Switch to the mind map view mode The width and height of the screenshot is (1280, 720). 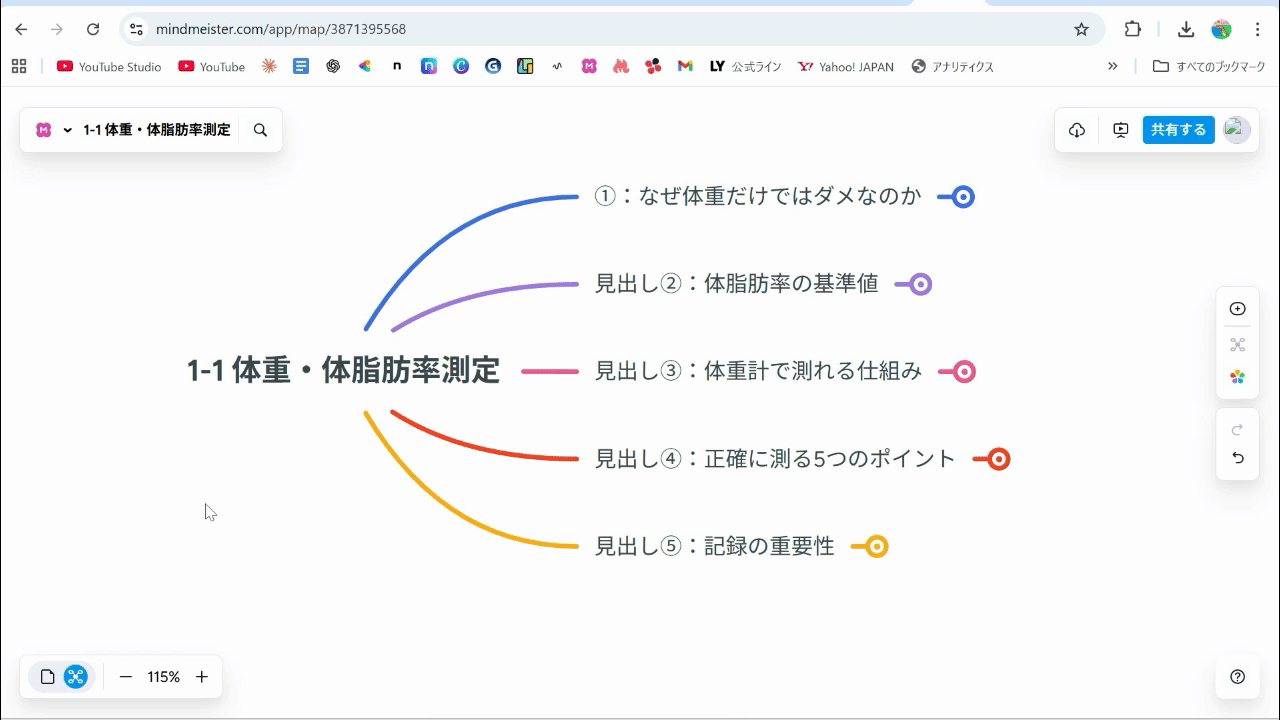tap(76, 677)
